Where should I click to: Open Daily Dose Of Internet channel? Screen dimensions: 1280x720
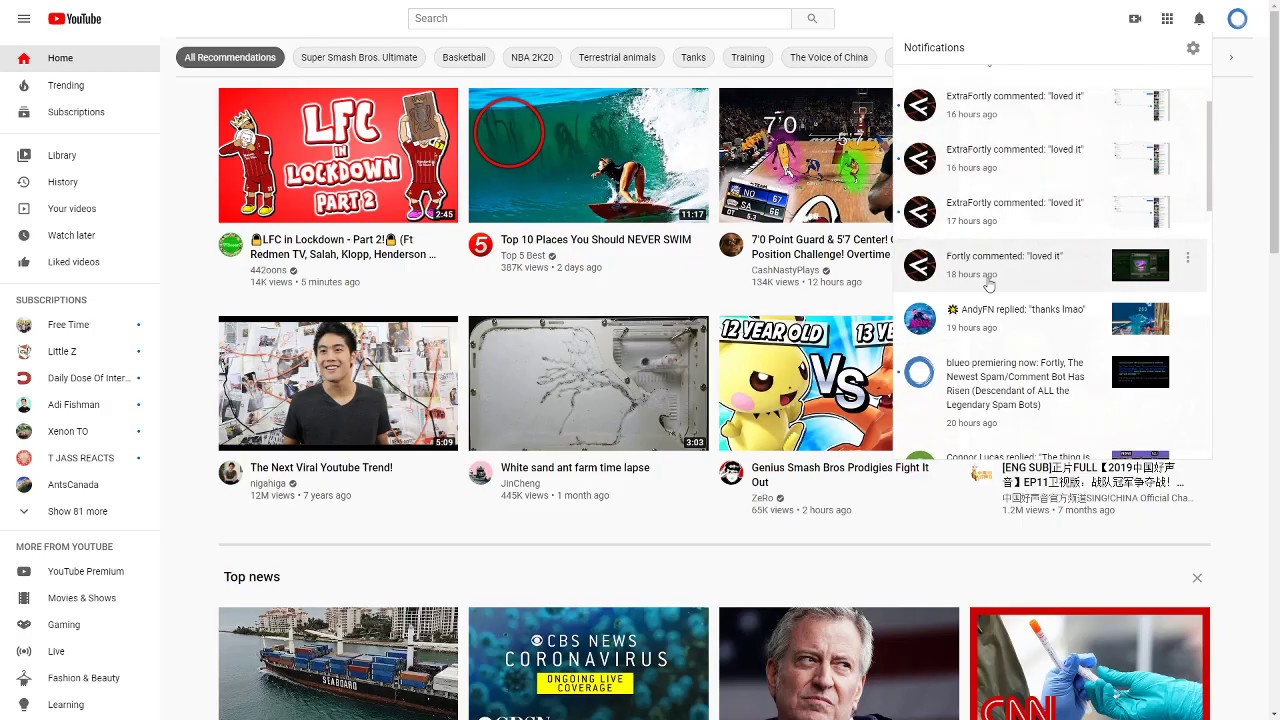click(80, 378)
